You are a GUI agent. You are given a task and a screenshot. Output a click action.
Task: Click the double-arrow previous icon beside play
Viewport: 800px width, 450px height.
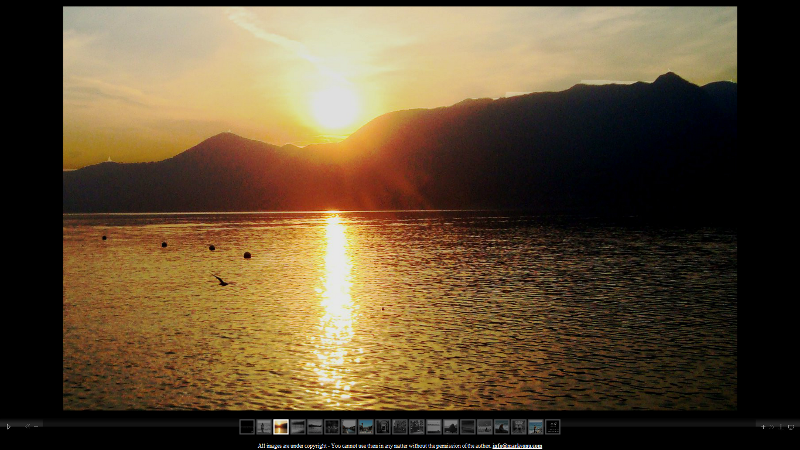point(28,427)
